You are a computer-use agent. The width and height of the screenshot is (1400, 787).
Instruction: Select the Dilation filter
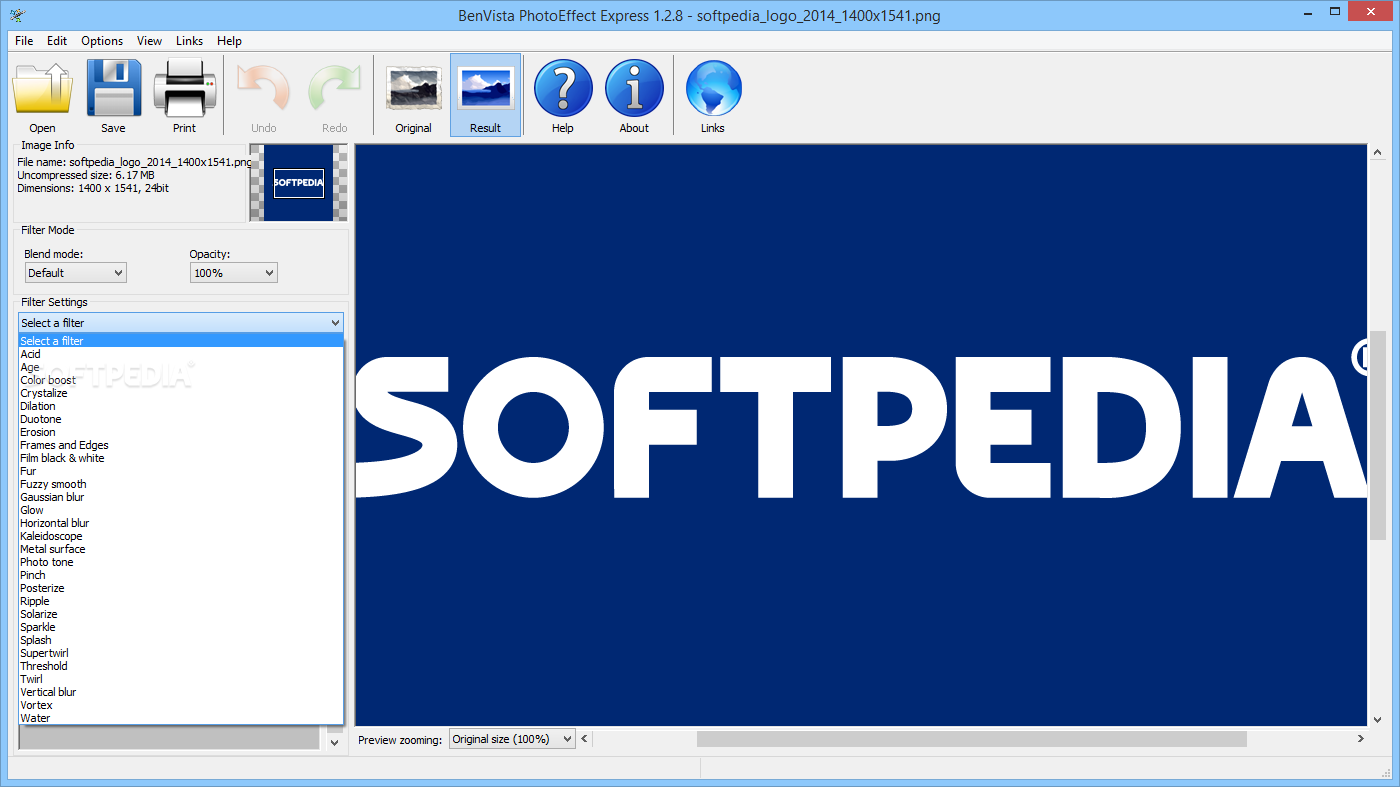[x=181, y=406]
